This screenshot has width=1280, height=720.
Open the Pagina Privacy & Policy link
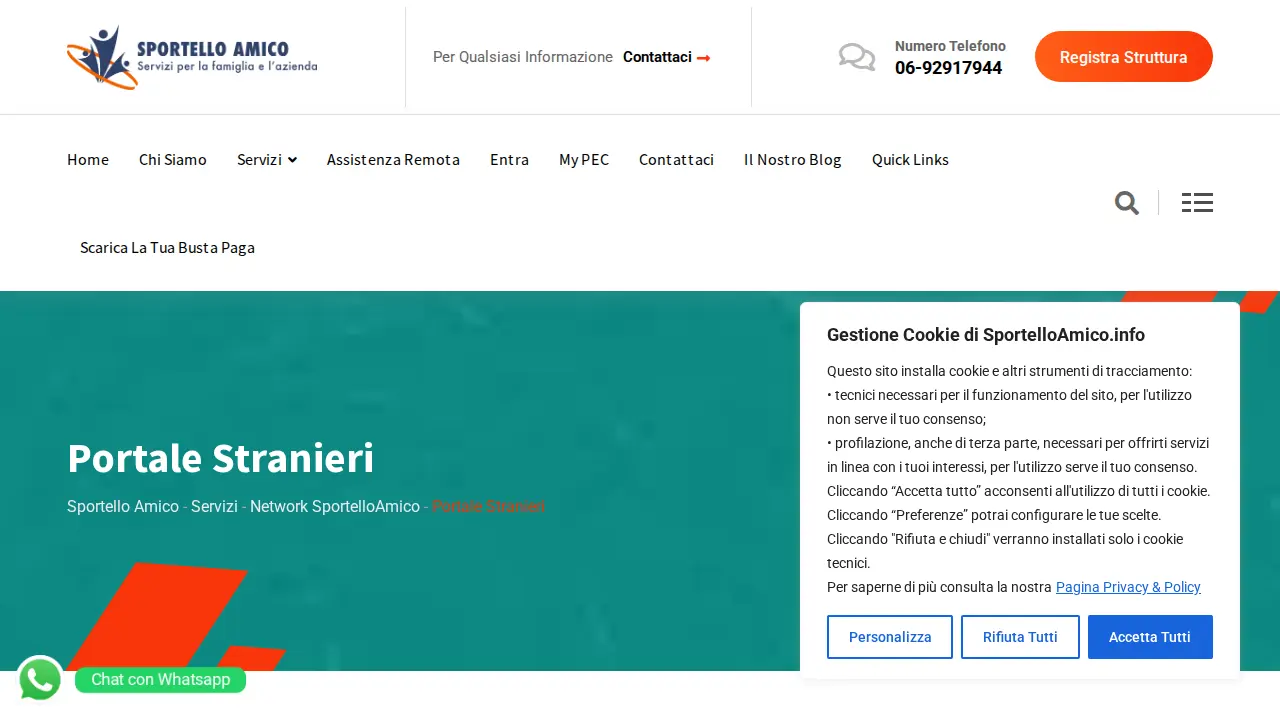1128,587
